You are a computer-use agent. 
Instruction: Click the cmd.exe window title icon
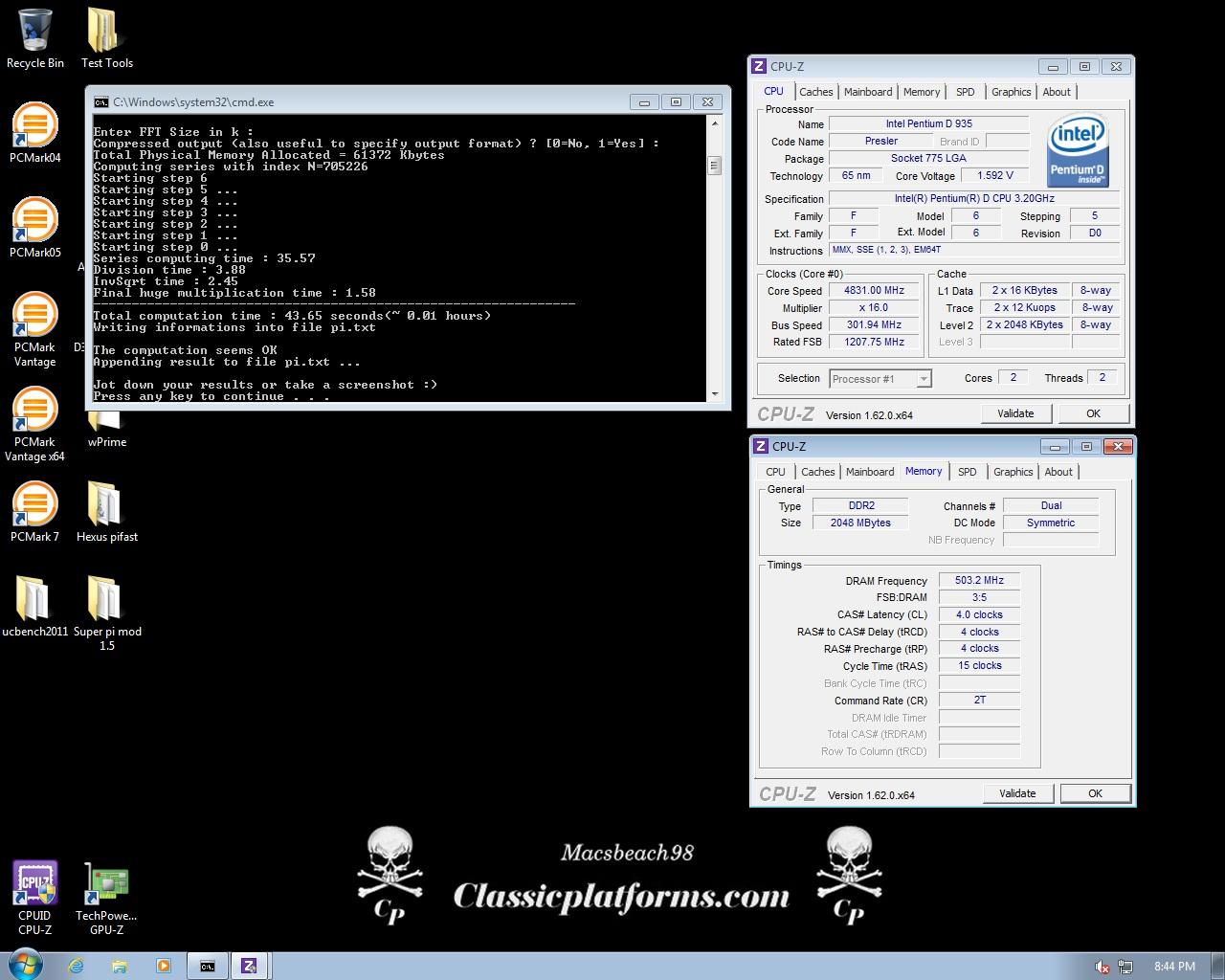[x=100, y=101]
